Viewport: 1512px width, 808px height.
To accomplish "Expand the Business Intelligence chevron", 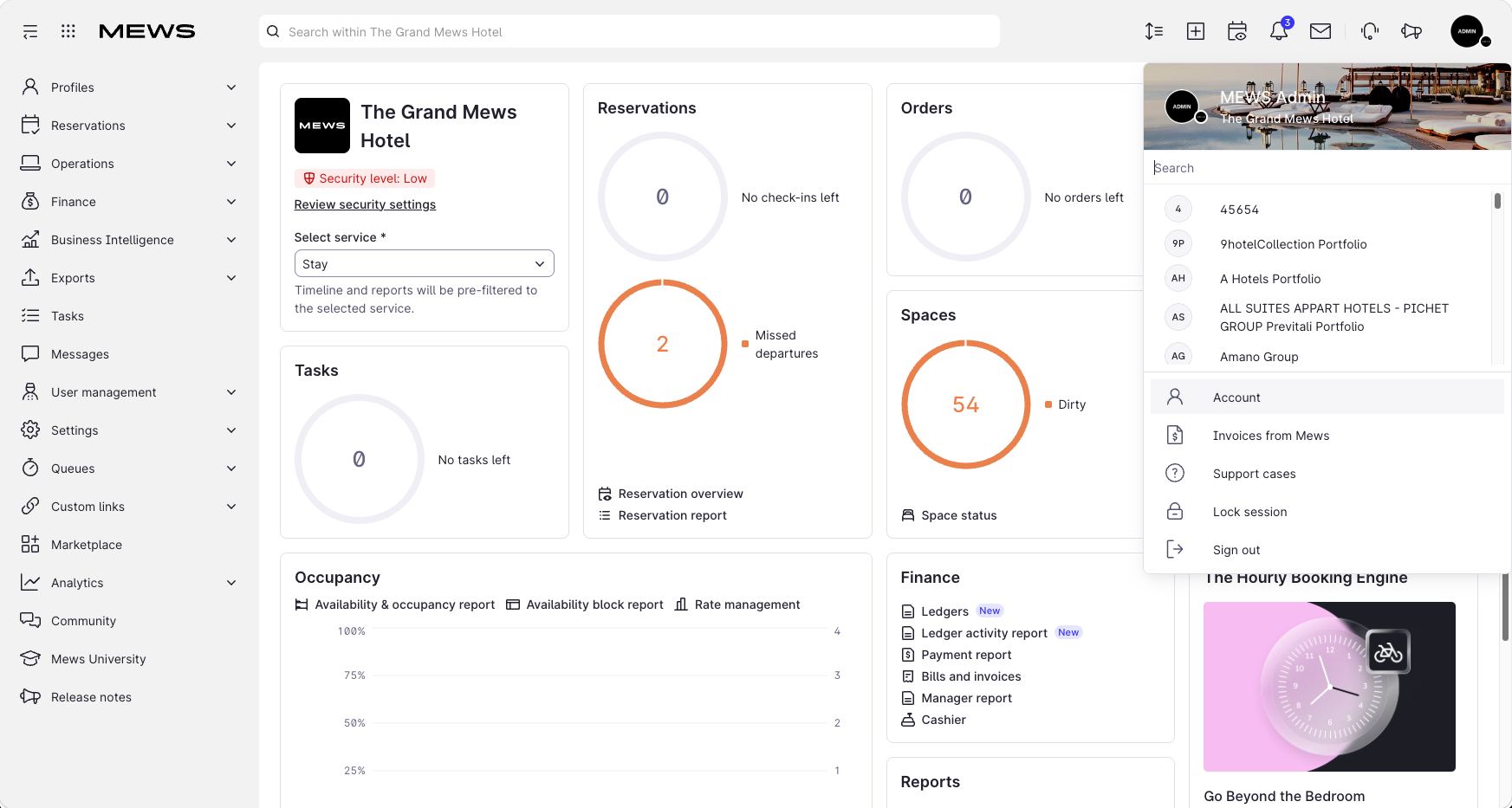I will [231, 240].
